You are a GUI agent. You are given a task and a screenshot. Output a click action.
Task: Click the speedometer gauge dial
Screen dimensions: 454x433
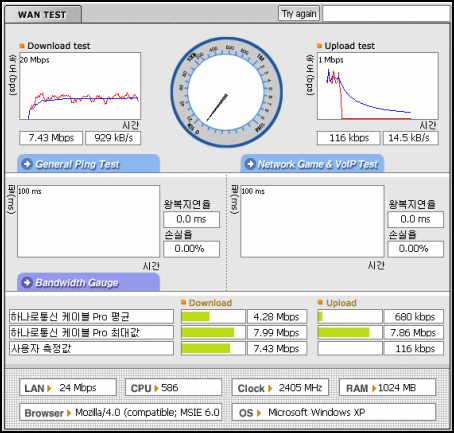(x=227, y=93)
